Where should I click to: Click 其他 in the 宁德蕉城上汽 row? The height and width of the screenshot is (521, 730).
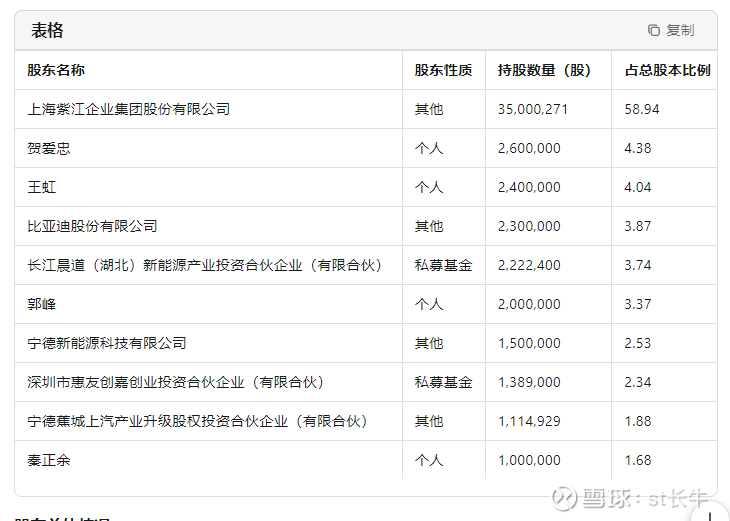point(429,421)
